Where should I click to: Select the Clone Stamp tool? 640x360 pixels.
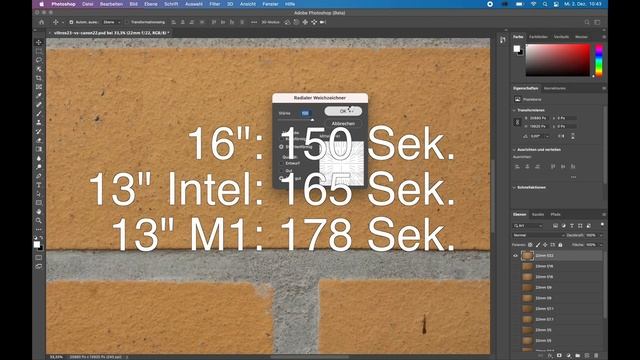39,122
